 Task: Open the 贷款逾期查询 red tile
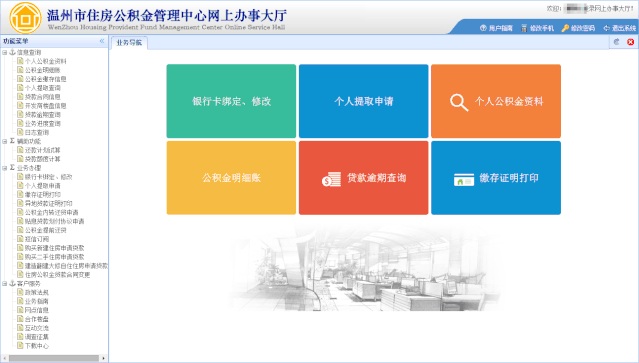[364, 178]
